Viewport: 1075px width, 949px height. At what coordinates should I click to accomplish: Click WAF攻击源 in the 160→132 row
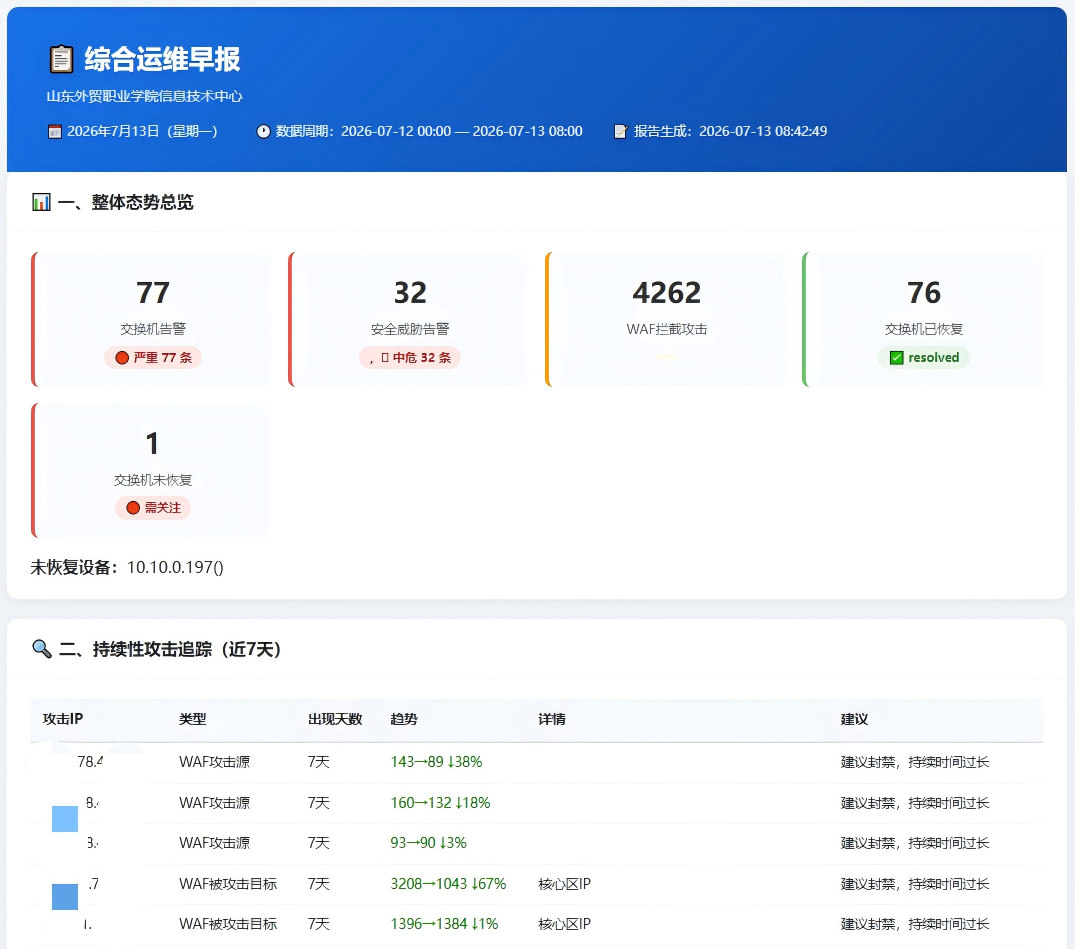point(215,803)
